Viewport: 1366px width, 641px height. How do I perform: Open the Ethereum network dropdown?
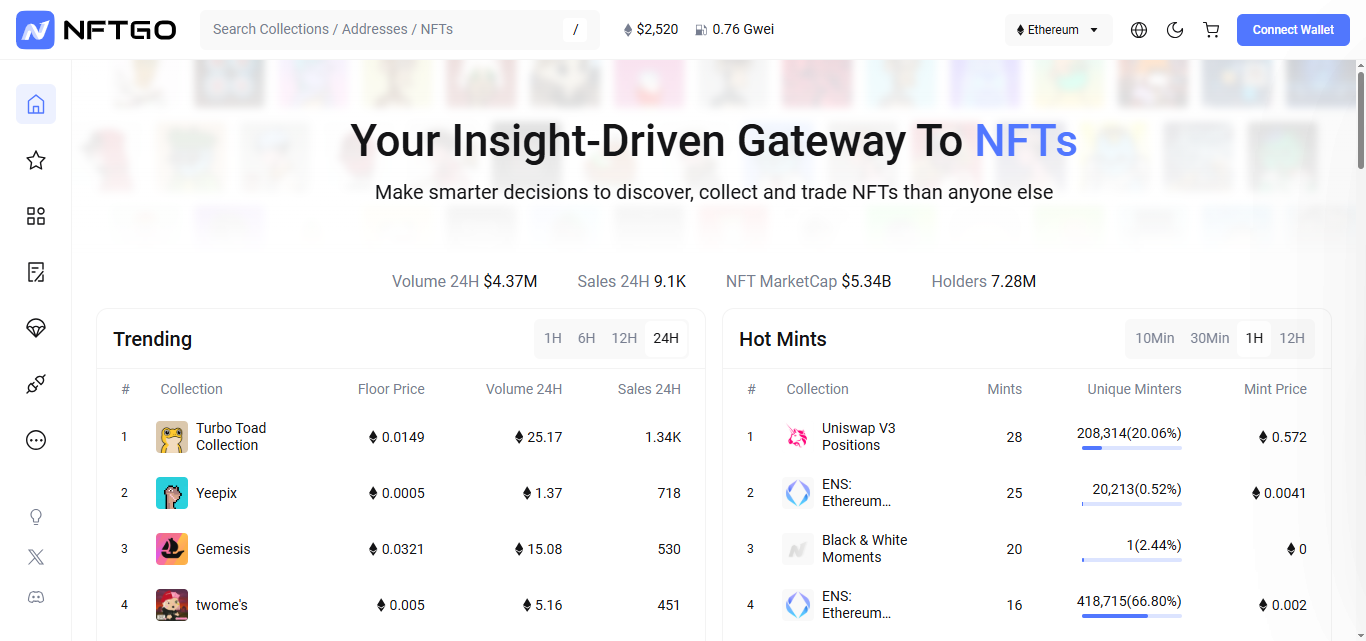click(1058, 30)
